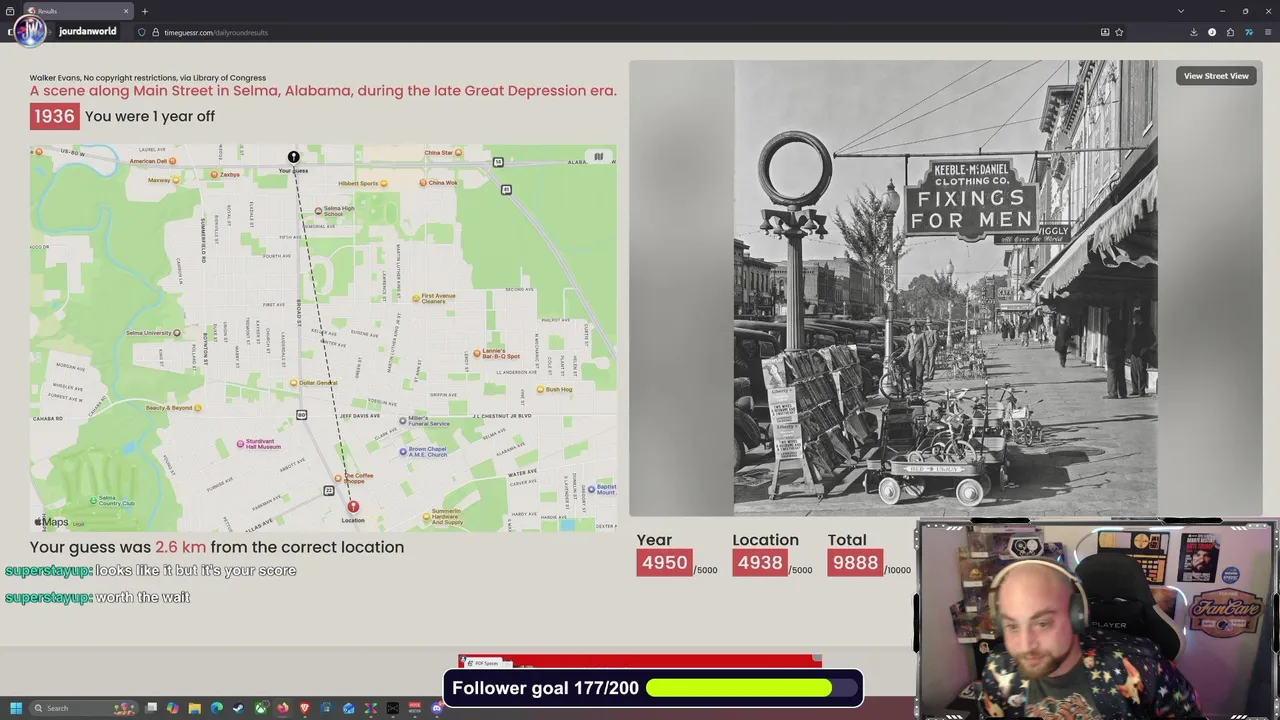
Task: Open Microsoft Edge from the taskbar
Action: click(216, 708)
